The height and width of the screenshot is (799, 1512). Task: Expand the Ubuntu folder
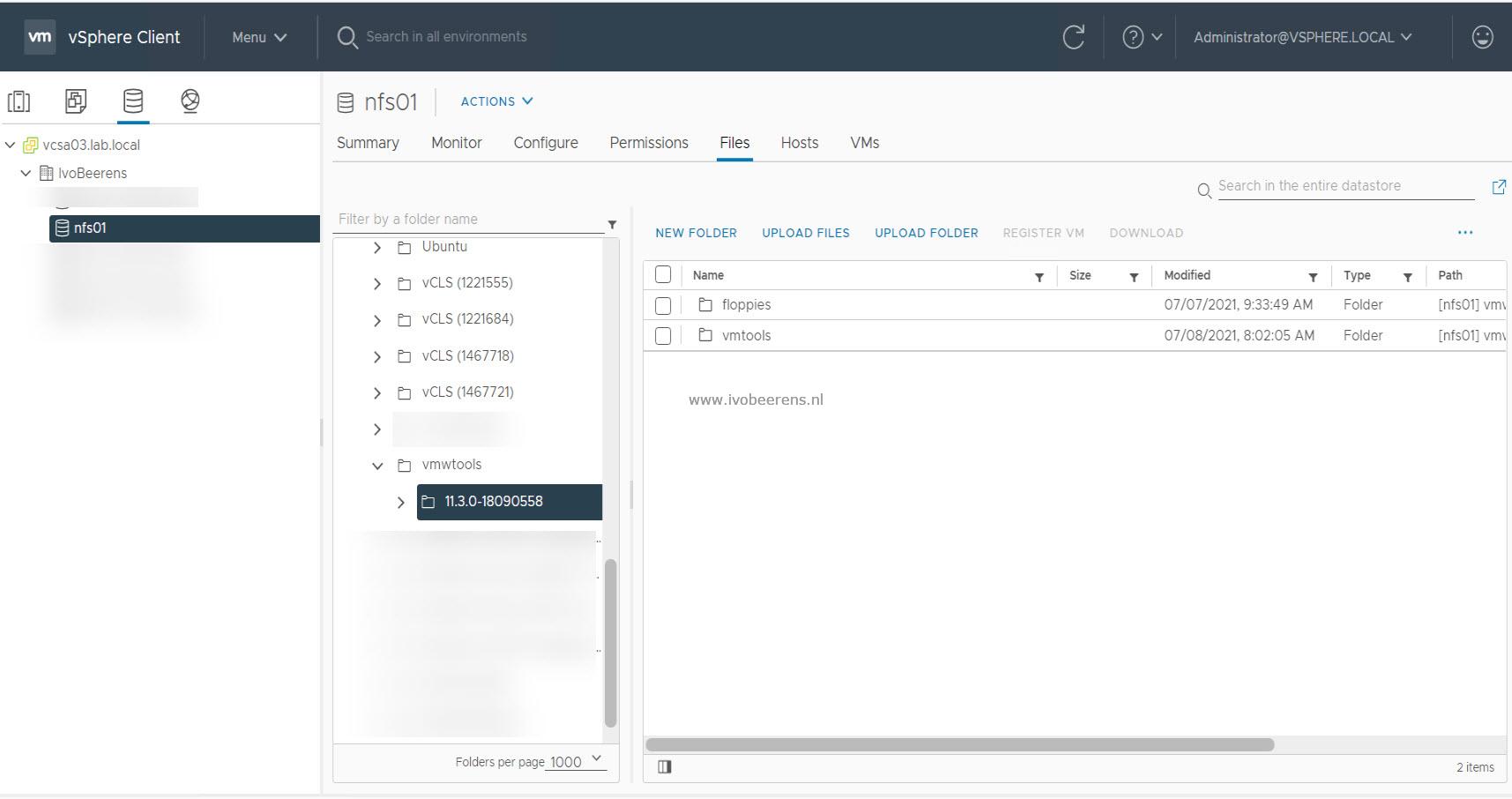pos(377,248)
